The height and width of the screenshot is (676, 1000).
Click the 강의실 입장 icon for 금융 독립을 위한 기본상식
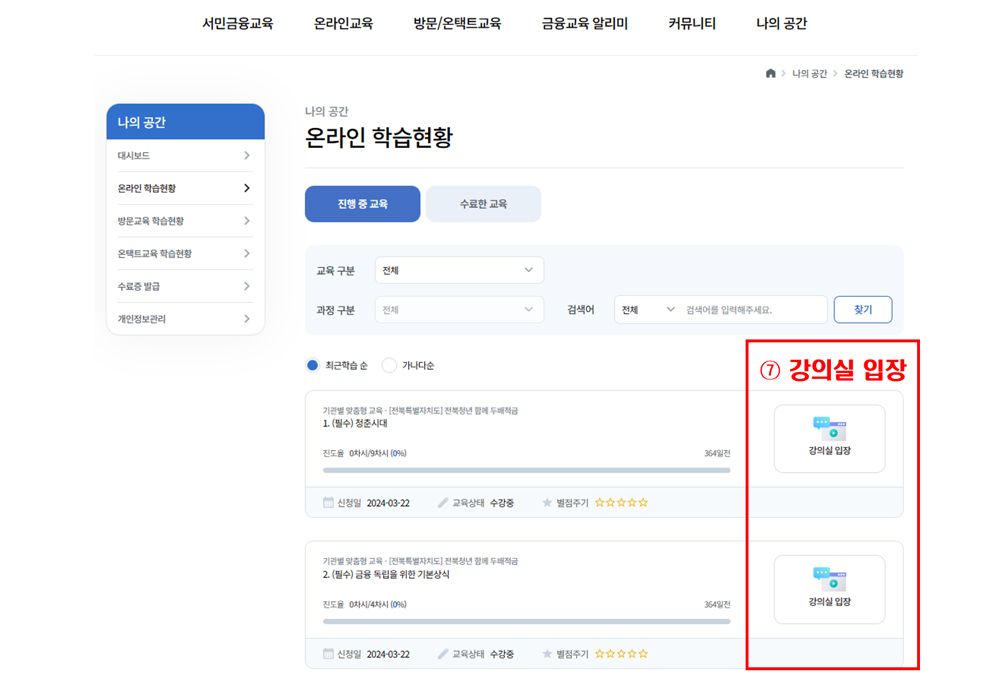829,579
